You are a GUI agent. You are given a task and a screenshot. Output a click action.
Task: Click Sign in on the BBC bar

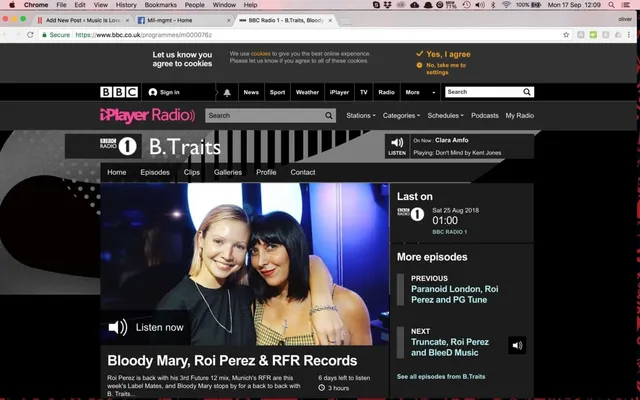(164, 92)
